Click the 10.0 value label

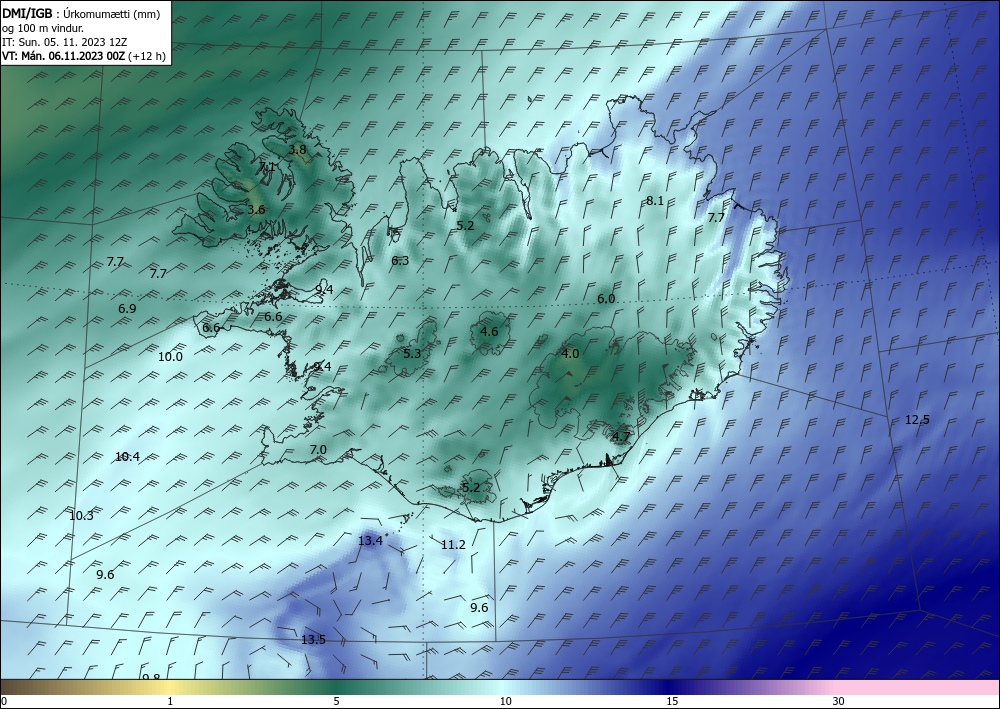pyautogui.click(x=170, y=357)
